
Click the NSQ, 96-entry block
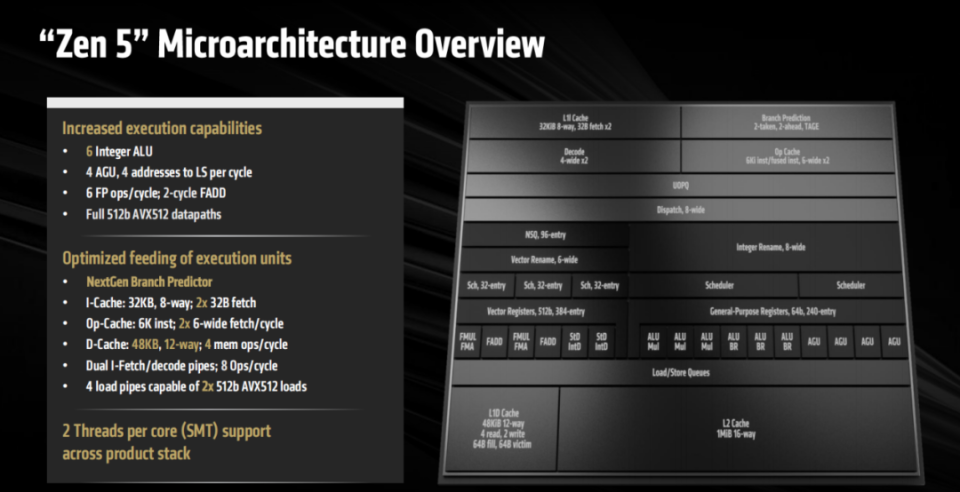pos(545,234)
